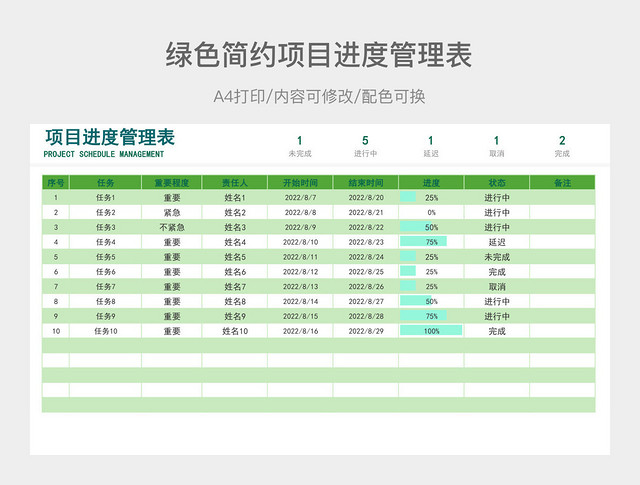Screen dimensions: 640x485
Task: Select the 项目进度管理表 title
Action: (110, 137)
